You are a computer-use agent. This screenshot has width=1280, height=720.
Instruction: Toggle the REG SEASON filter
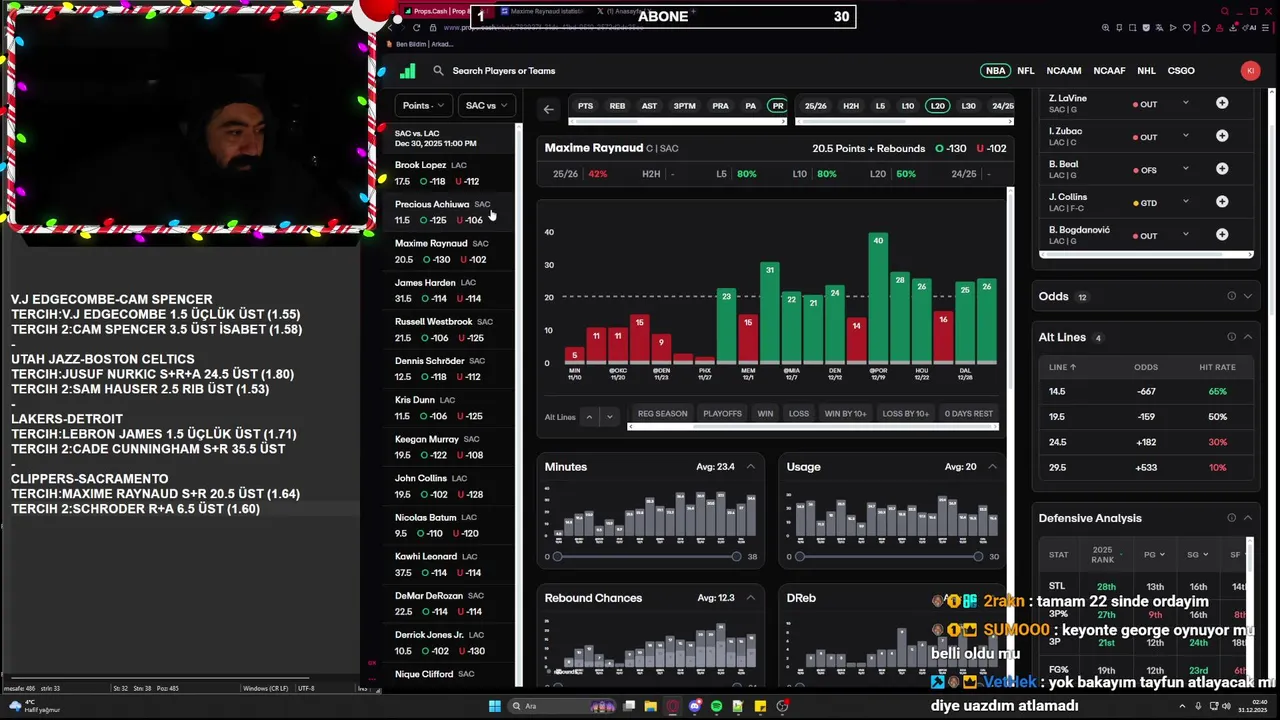pyautogui.click(x=662, y=414)
